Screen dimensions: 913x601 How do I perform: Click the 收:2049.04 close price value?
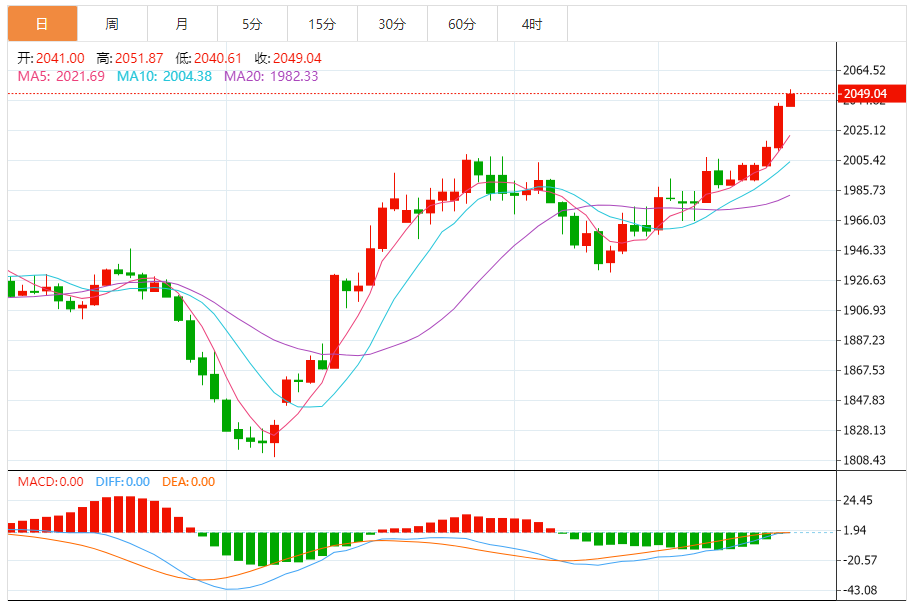[x=288, y=58]
